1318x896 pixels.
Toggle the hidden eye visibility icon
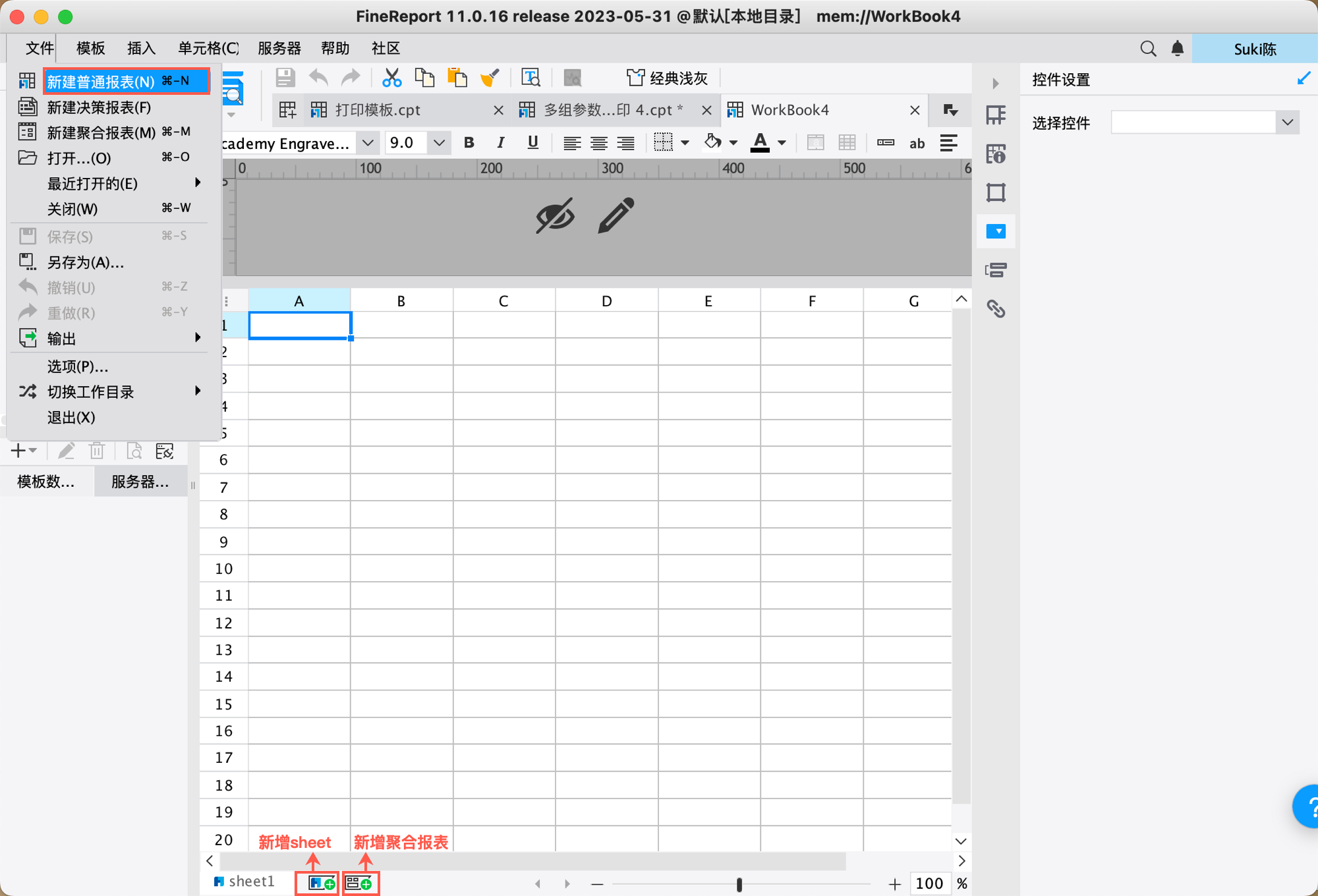tap(555, 215)
